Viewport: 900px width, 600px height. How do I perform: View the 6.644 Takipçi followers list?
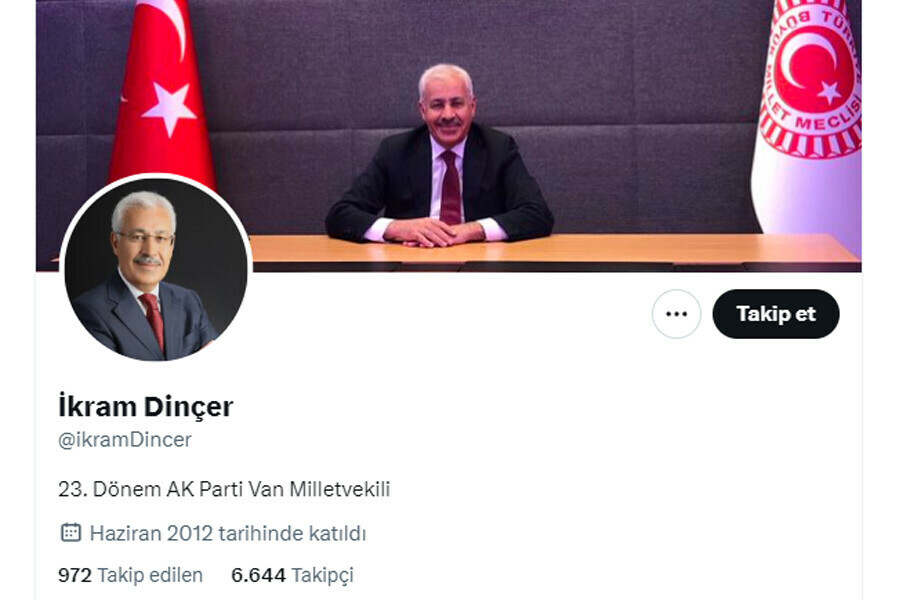(292, 575)
